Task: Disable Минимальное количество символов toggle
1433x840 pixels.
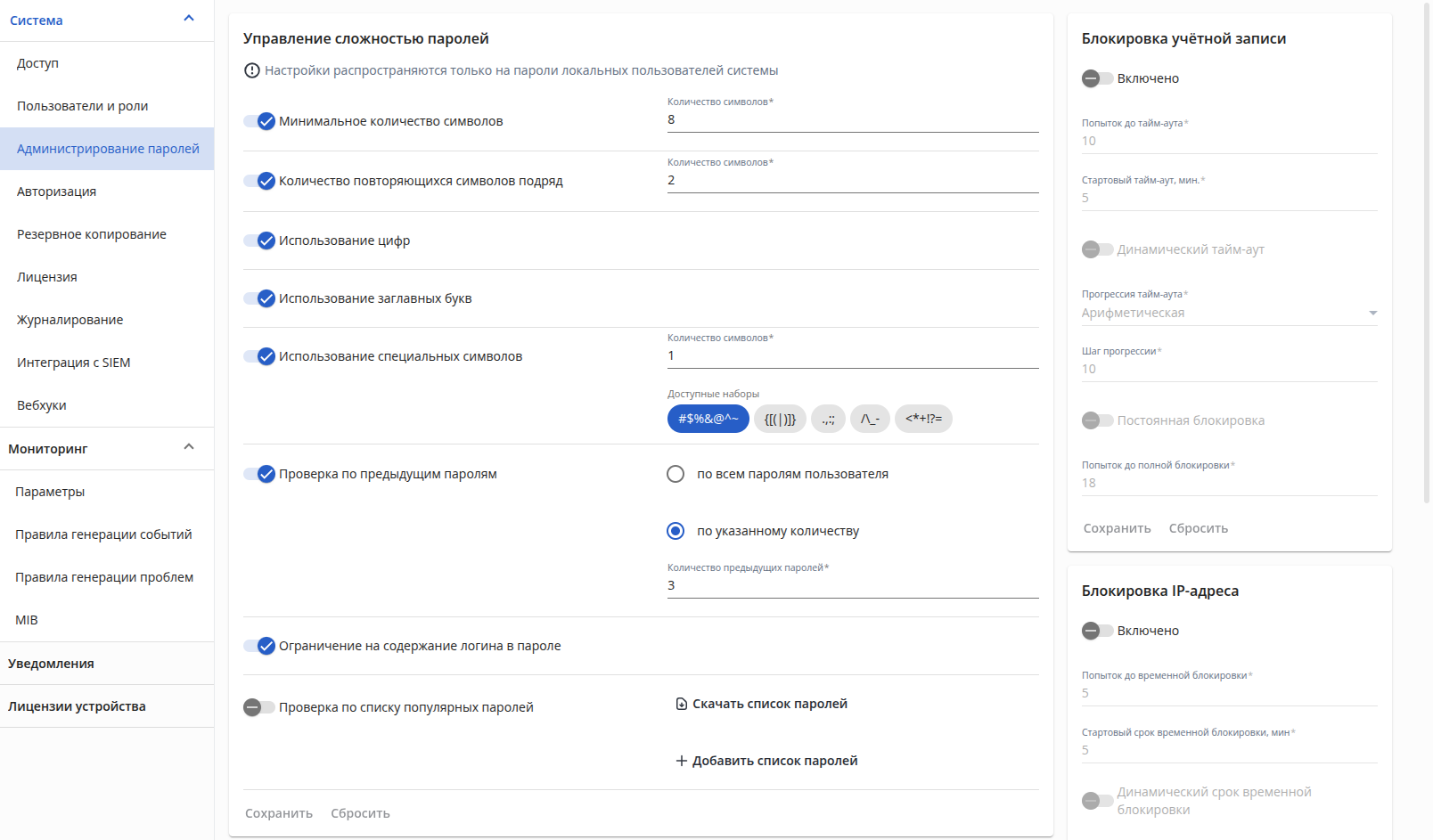Action: (x=259, y=121)
